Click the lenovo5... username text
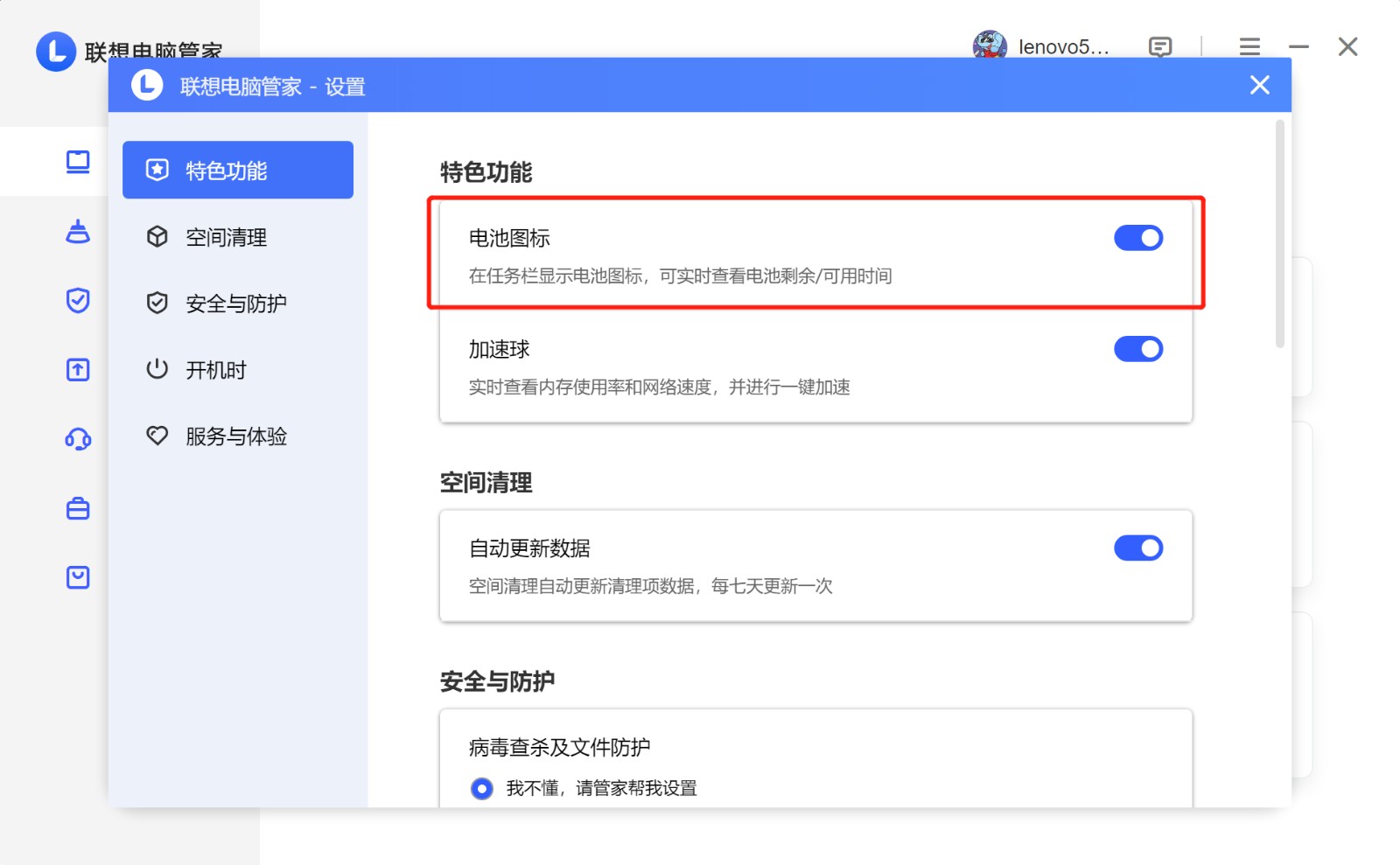This screenshot has height=865, width=1400. coord(1064,47)
